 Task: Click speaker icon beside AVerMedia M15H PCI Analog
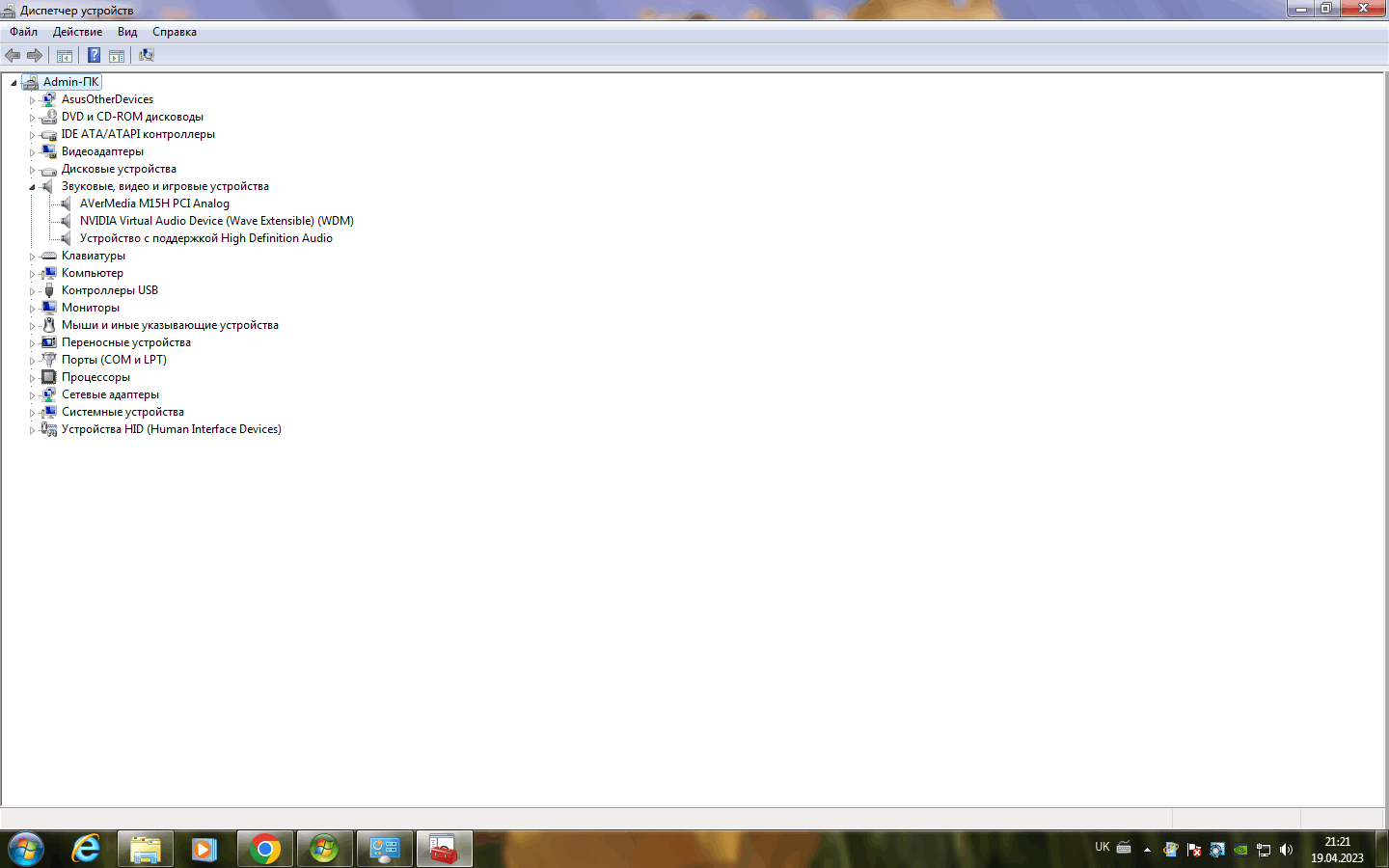click(x=67, y=203)
